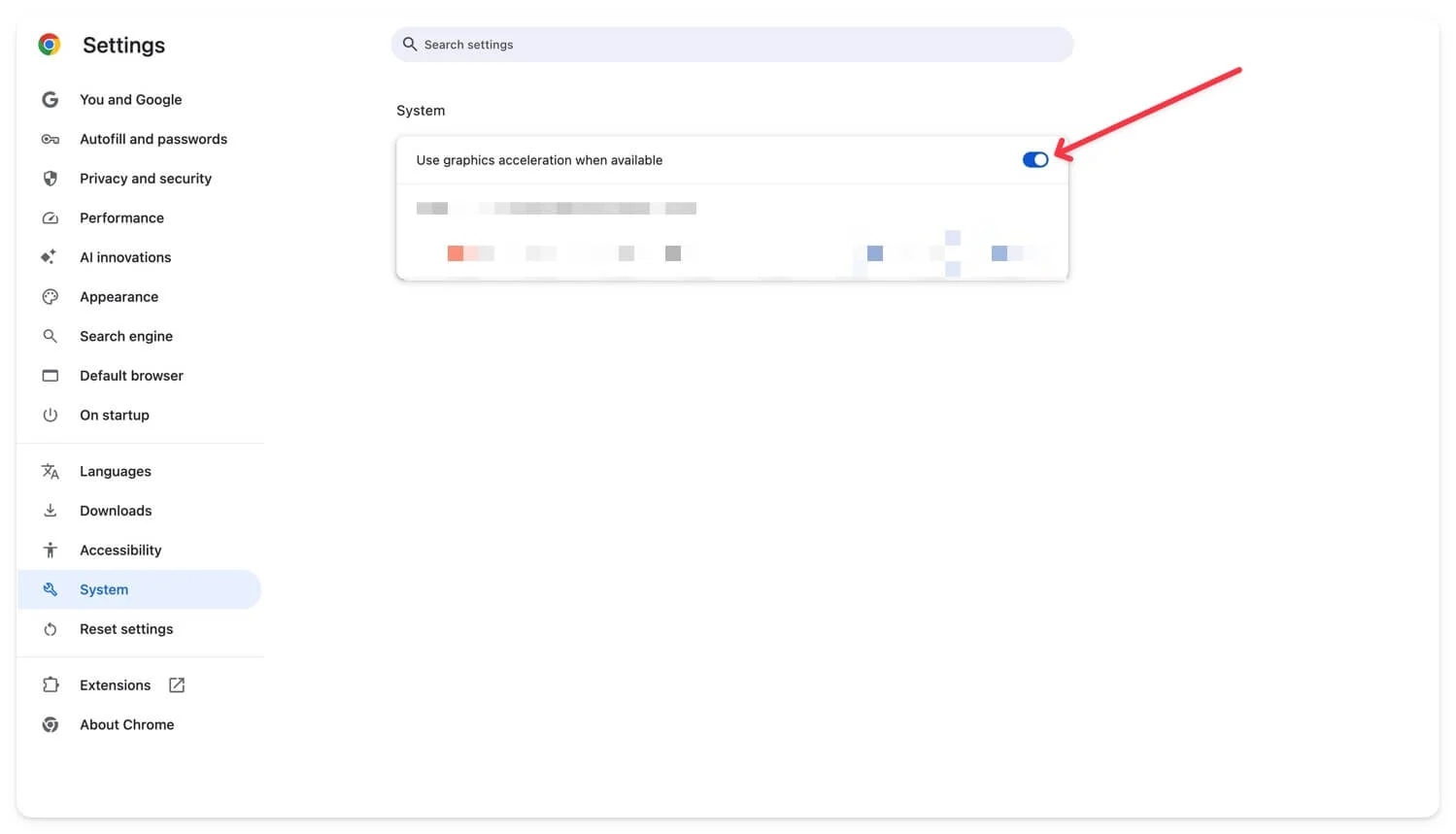
Task: Click the speedometer icon for Performance
Action: coord(51,218)
